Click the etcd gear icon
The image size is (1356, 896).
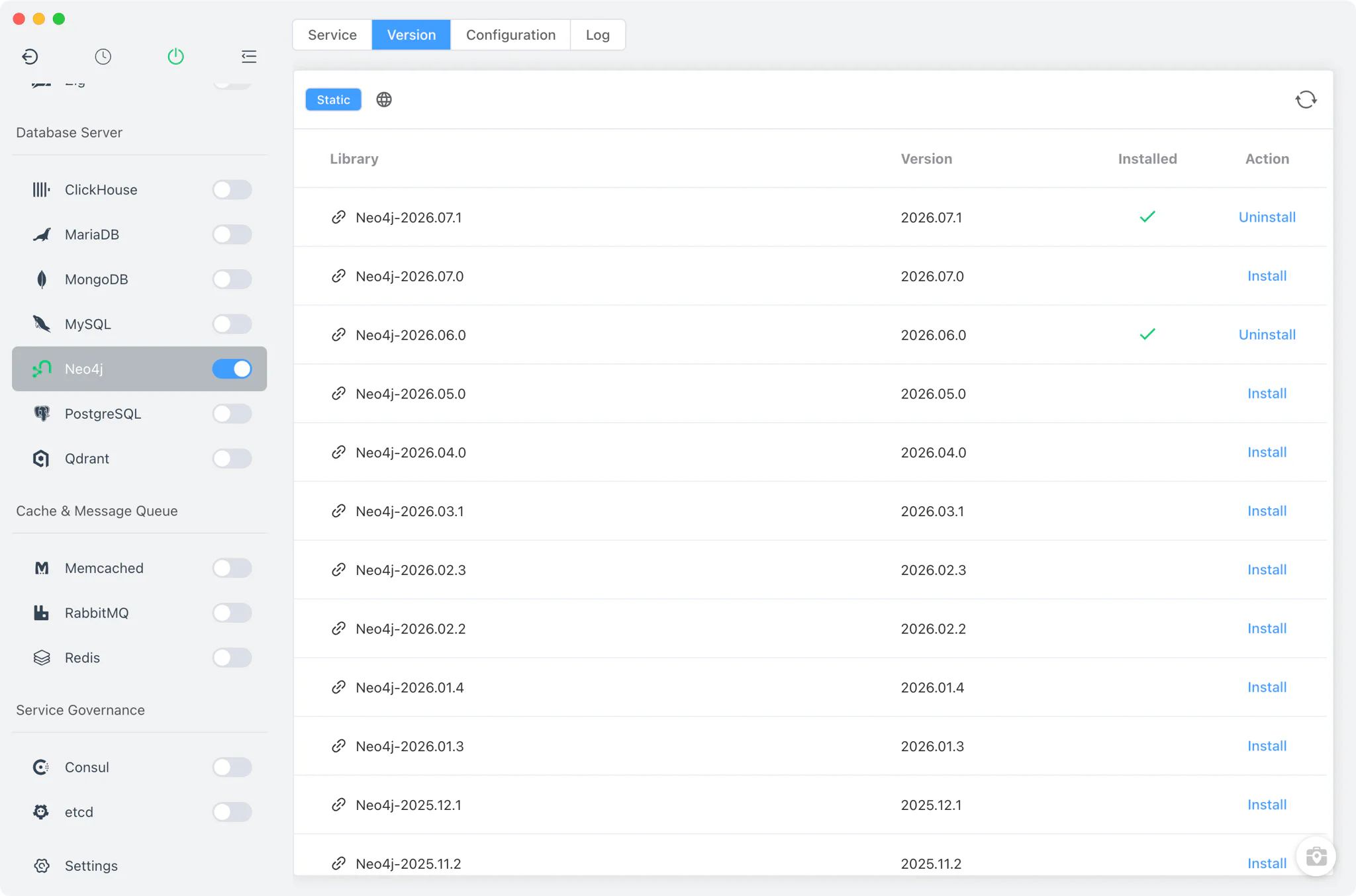coord(42,812)
